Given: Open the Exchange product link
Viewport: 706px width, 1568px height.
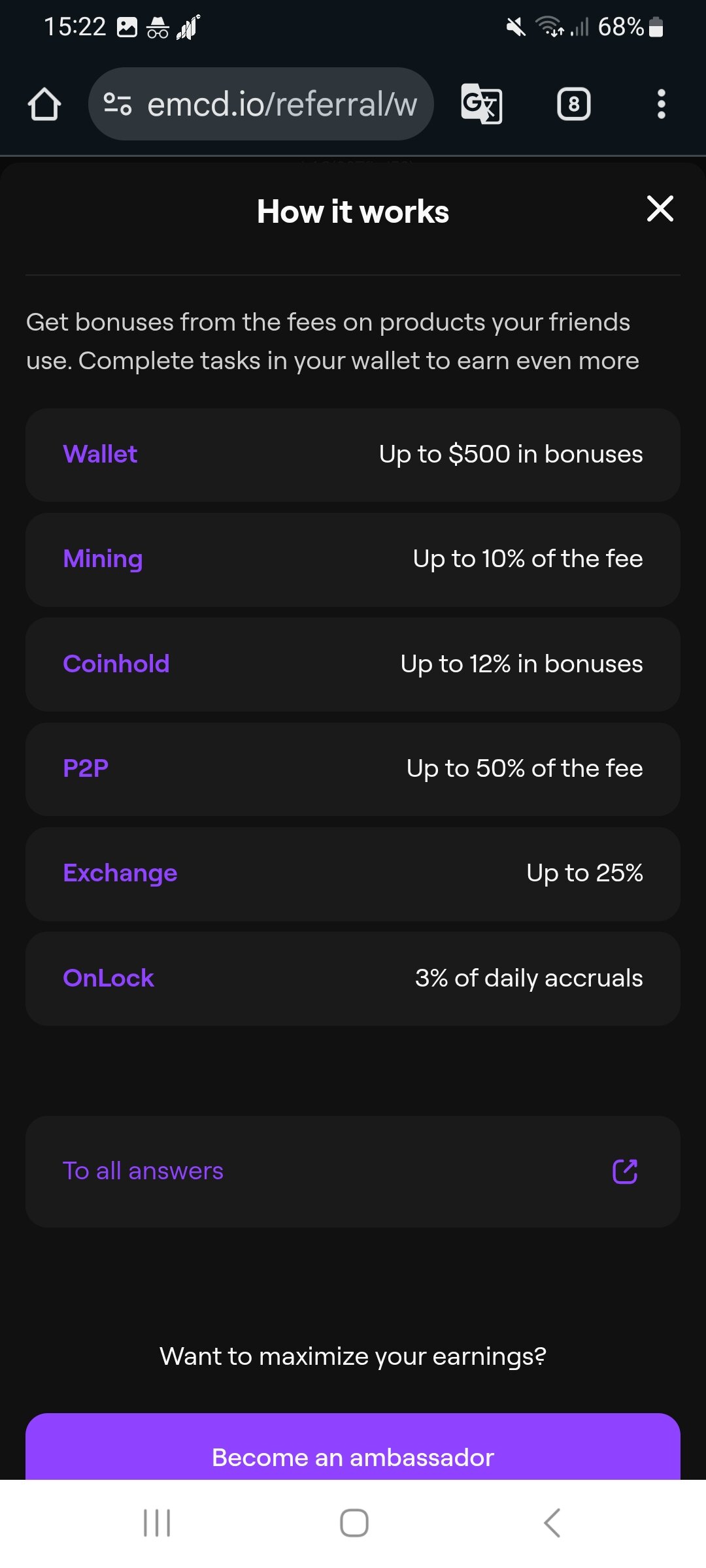Looking at the screenshot, I should click(x=120, y=874).
